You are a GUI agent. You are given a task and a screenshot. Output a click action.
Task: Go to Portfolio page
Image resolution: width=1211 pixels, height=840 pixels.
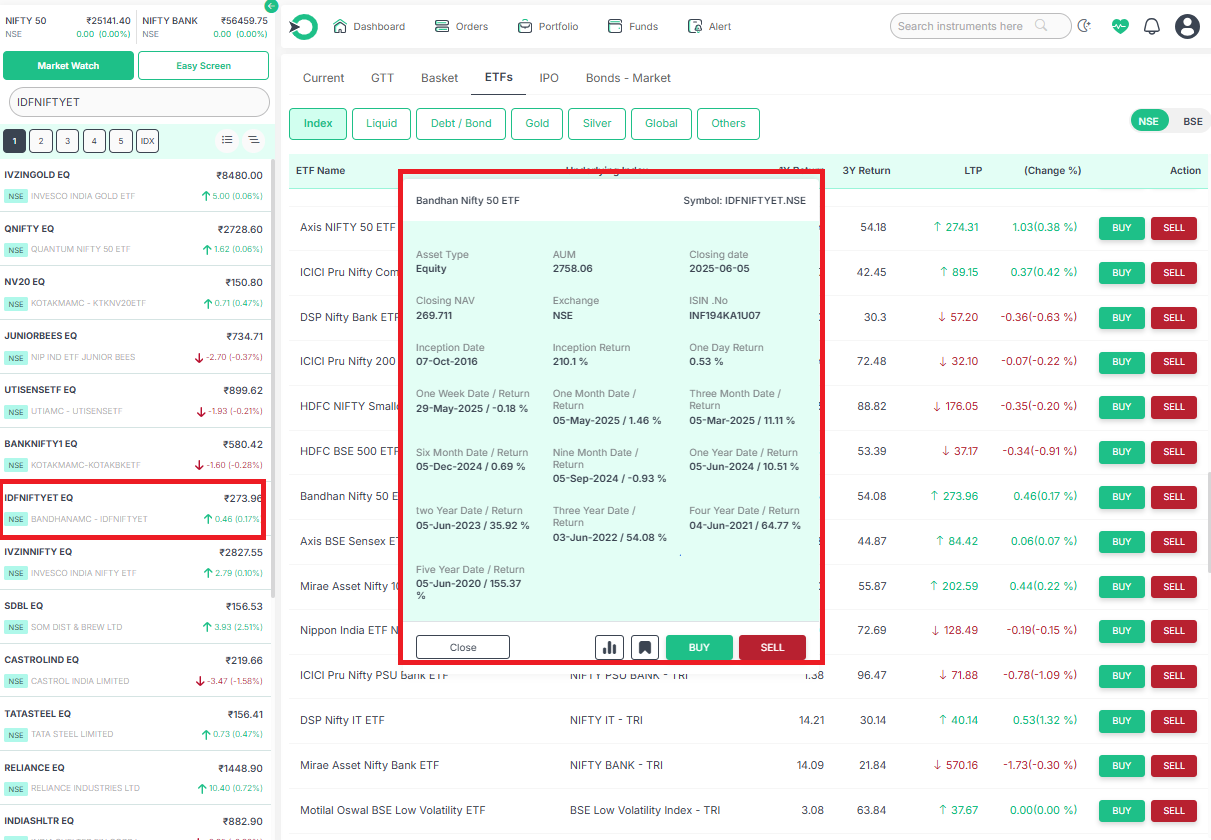tap(548, 26)
